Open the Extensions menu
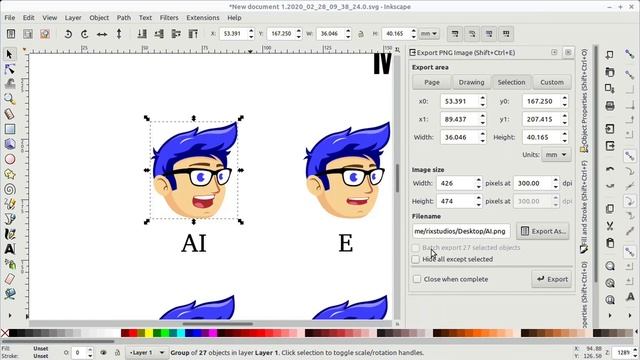The width and height of the screenshot is (640, 360). [x=203, y=18]
